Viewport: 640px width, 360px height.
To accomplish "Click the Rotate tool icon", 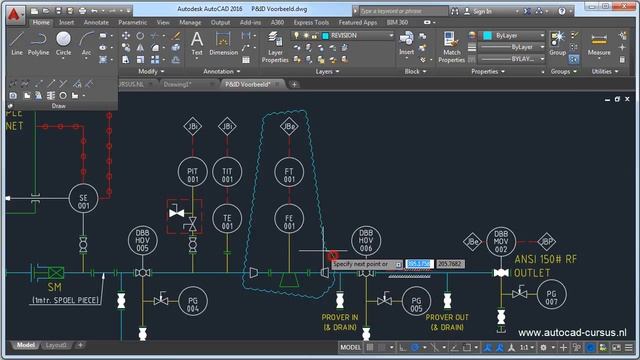I will pyautogui.click(x=140, y=36).
